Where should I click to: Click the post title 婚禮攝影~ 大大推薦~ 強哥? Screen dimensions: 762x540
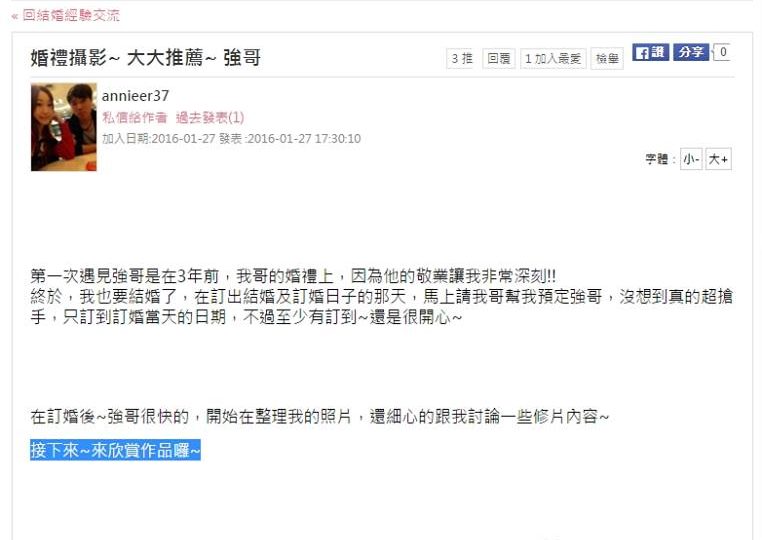click(146, 58)
